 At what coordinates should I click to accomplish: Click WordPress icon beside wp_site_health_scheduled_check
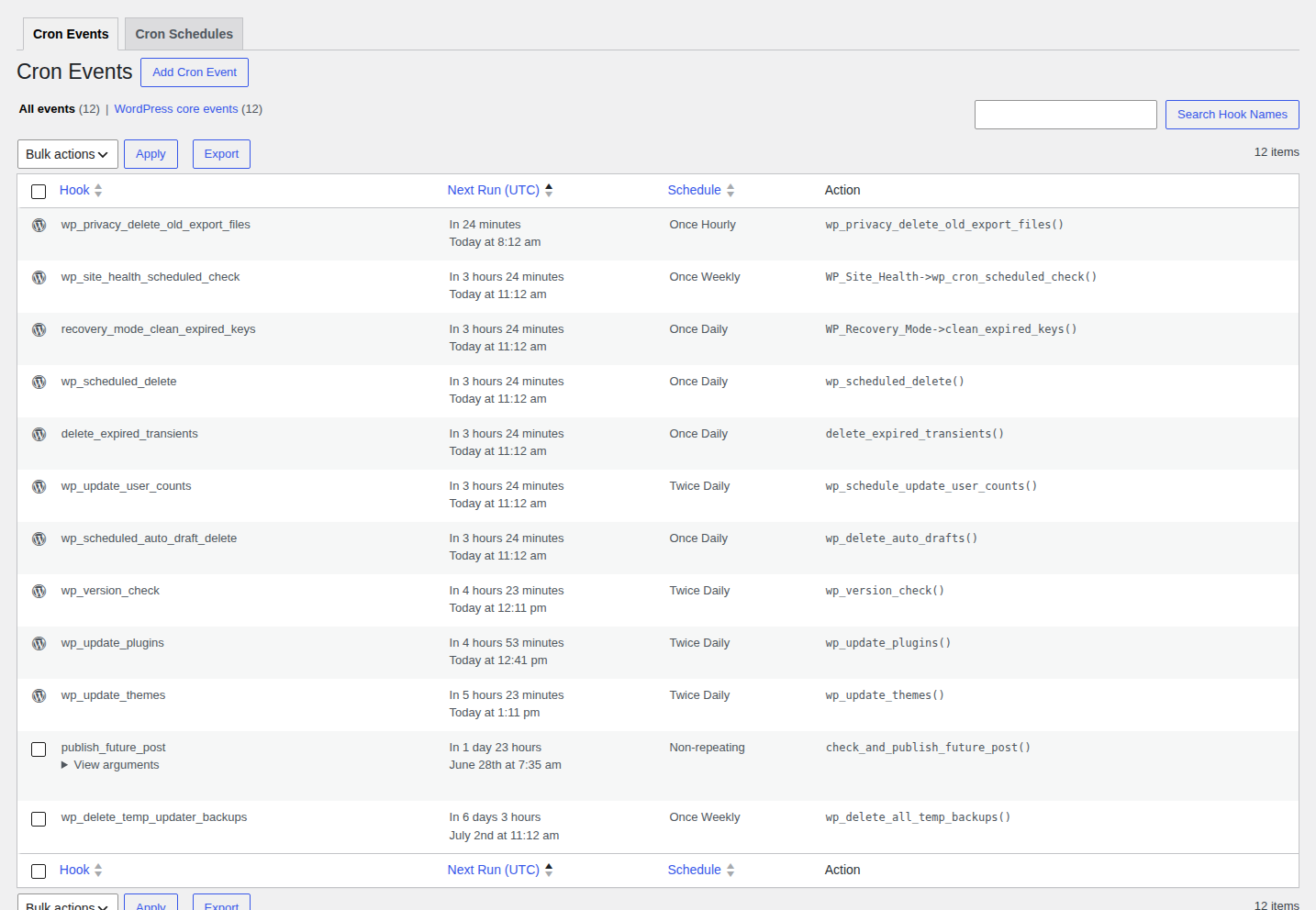[39, 277]
